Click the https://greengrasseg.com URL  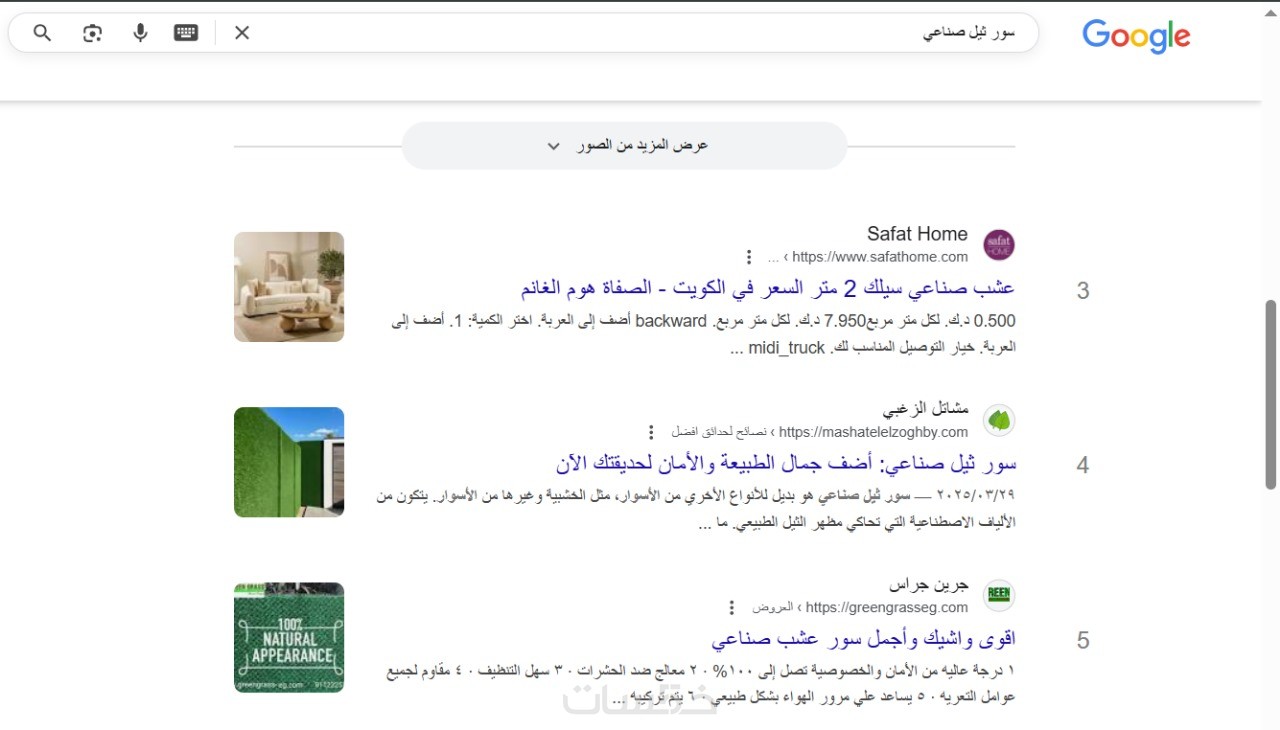(x=886, y=607)
